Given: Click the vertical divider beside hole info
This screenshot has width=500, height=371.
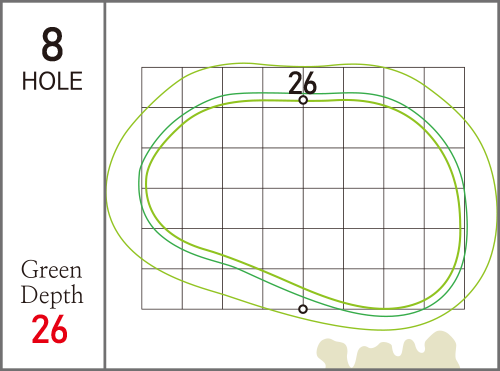Looking at the screenshot, I should pyautogui.click(x=105, y=185).
